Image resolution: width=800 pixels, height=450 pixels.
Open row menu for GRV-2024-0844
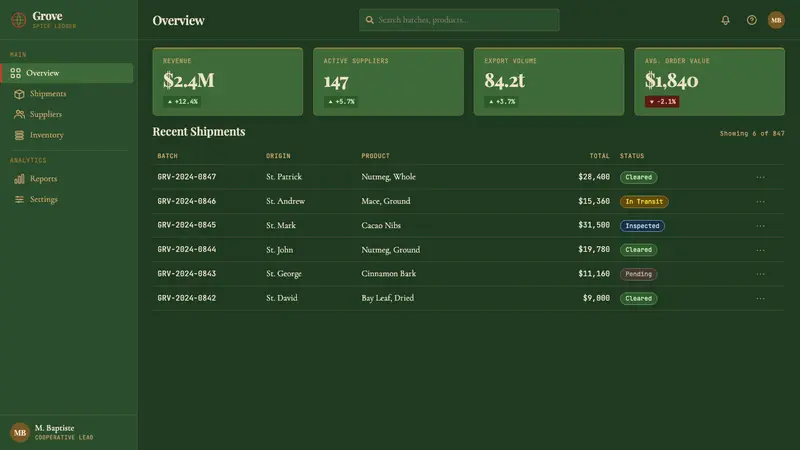tap(760, 250)
